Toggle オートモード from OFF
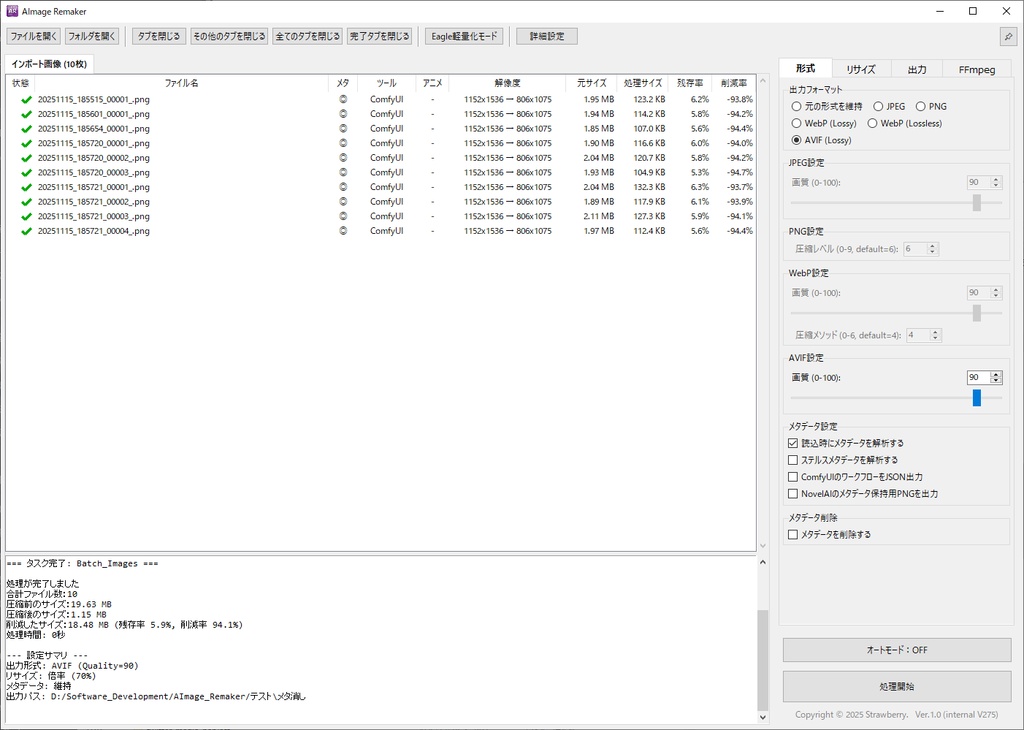The width and height of the screenshot is (1024, 730). (897, 649)
